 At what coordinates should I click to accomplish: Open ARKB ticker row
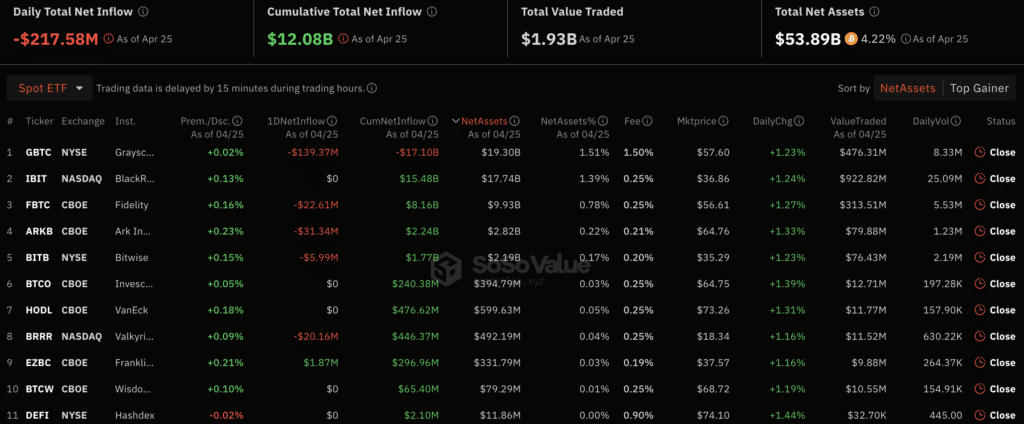tap(39, 231)
